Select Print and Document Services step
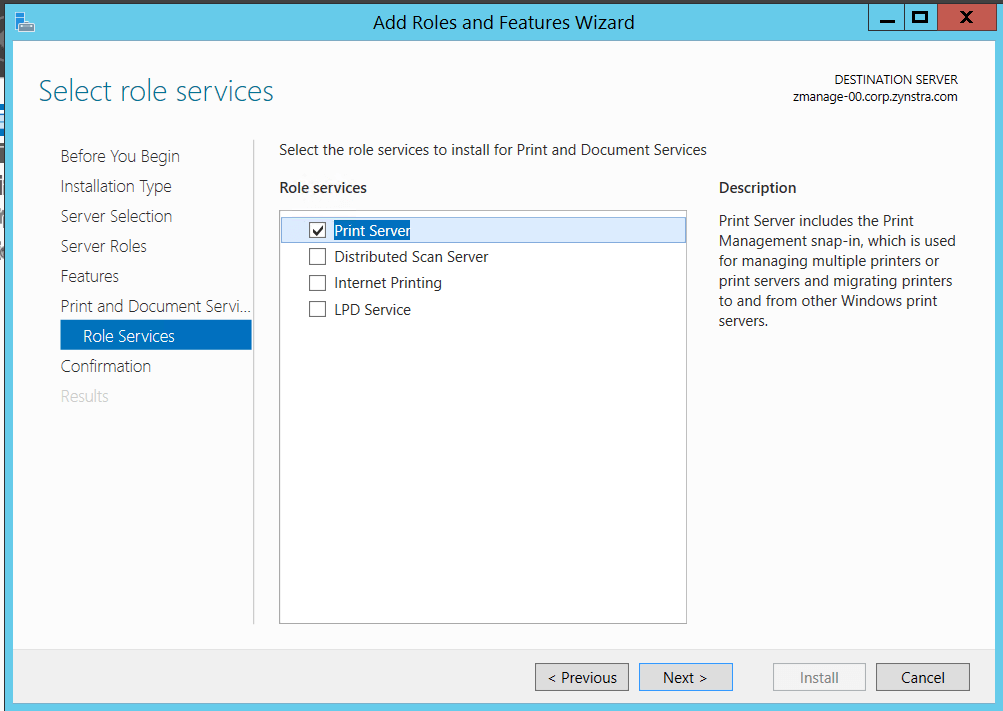Image resolution: width=1003 pixels, height=711 pixels. 155,306
